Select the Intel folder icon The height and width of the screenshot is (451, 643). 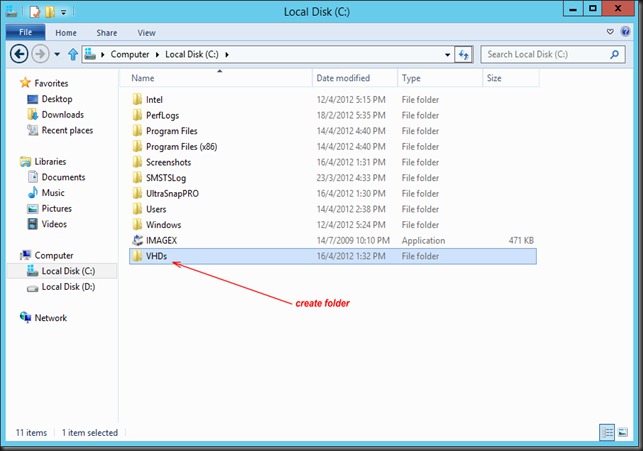click(137, 100)
